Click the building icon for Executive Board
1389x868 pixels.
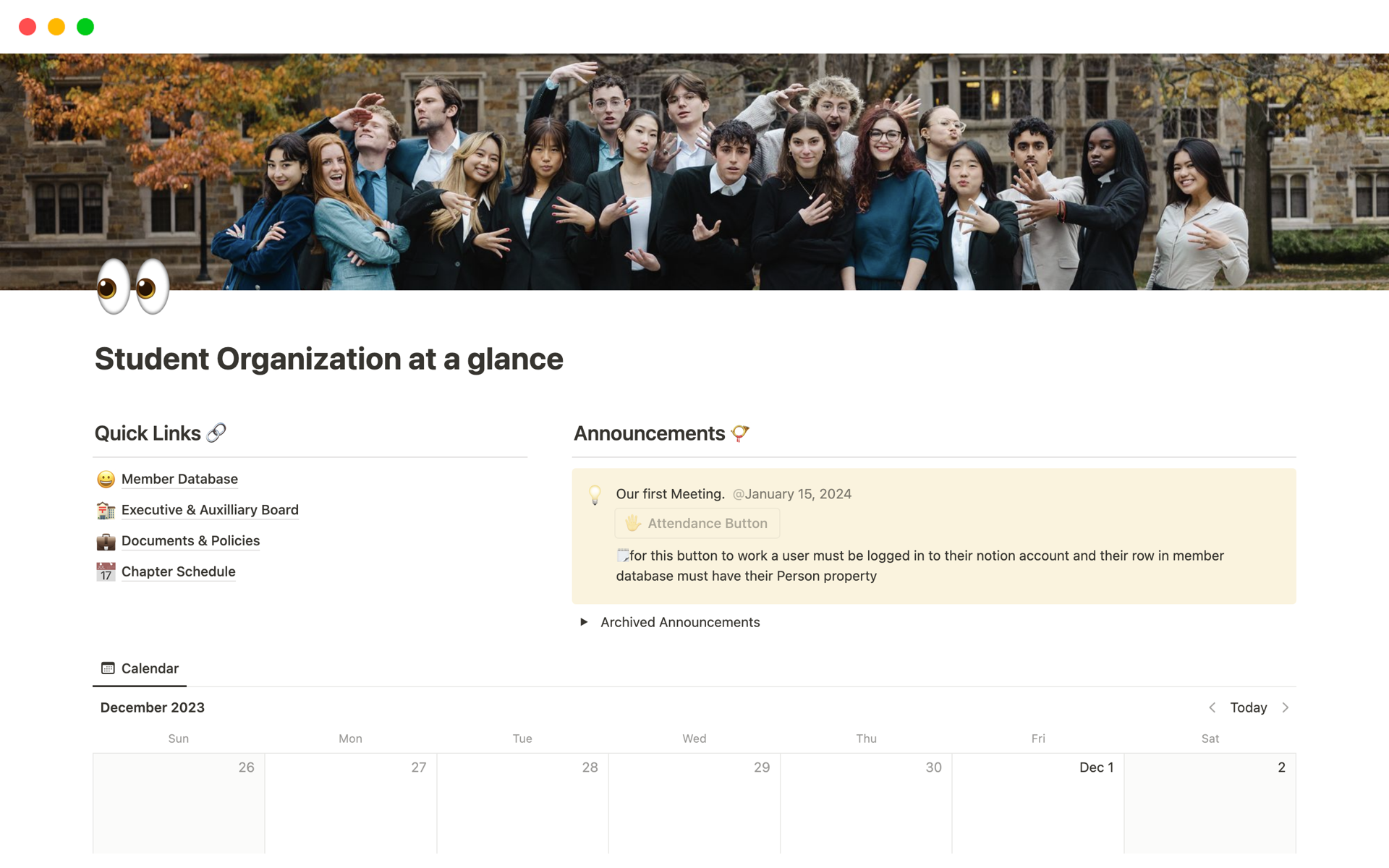[x=106, y=511]
